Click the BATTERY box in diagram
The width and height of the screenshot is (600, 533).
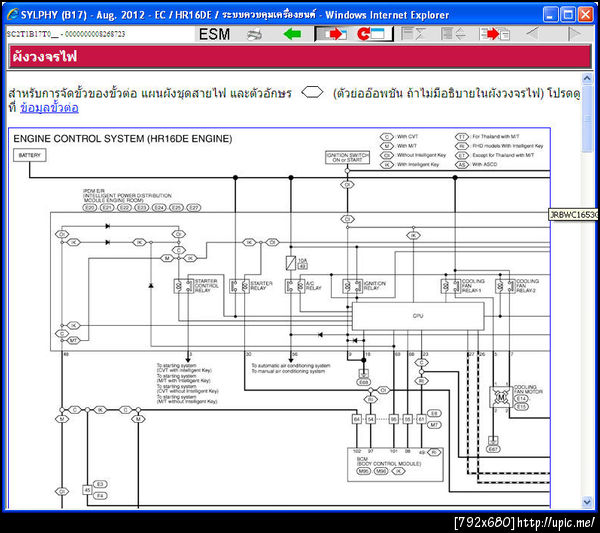29,155
